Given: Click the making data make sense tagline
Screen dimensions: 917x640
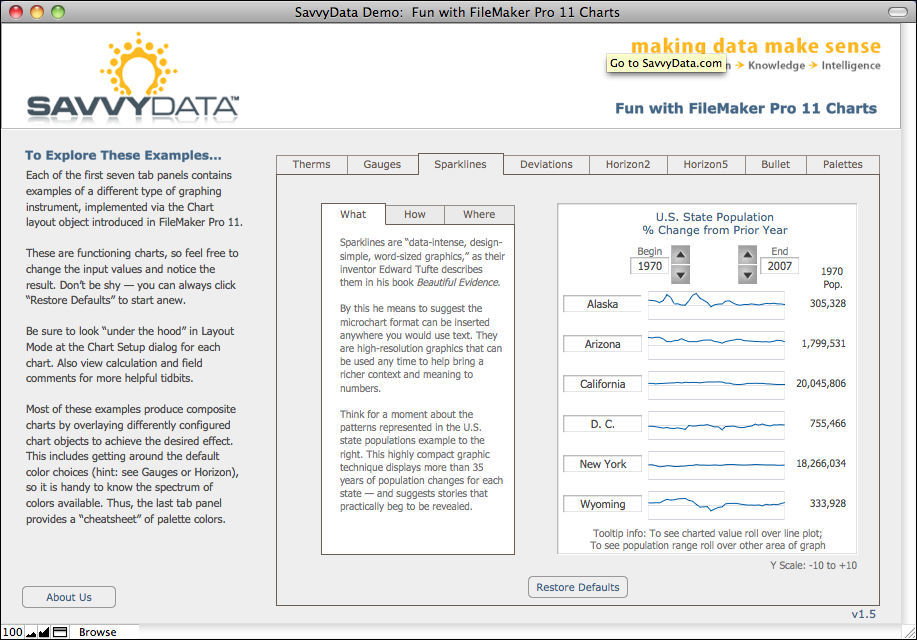Looking at the screenshot, I should click(756, 46).
